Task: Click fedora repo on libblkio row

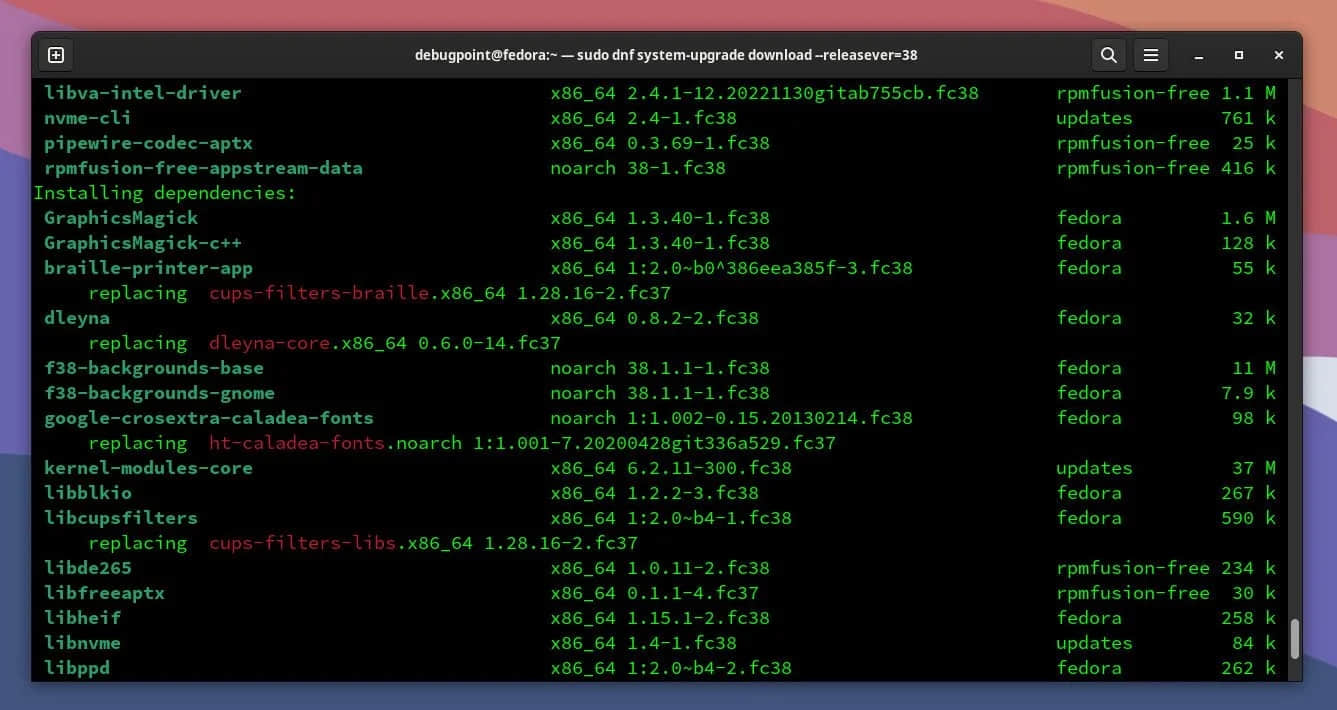Action: click(1089, 493)
